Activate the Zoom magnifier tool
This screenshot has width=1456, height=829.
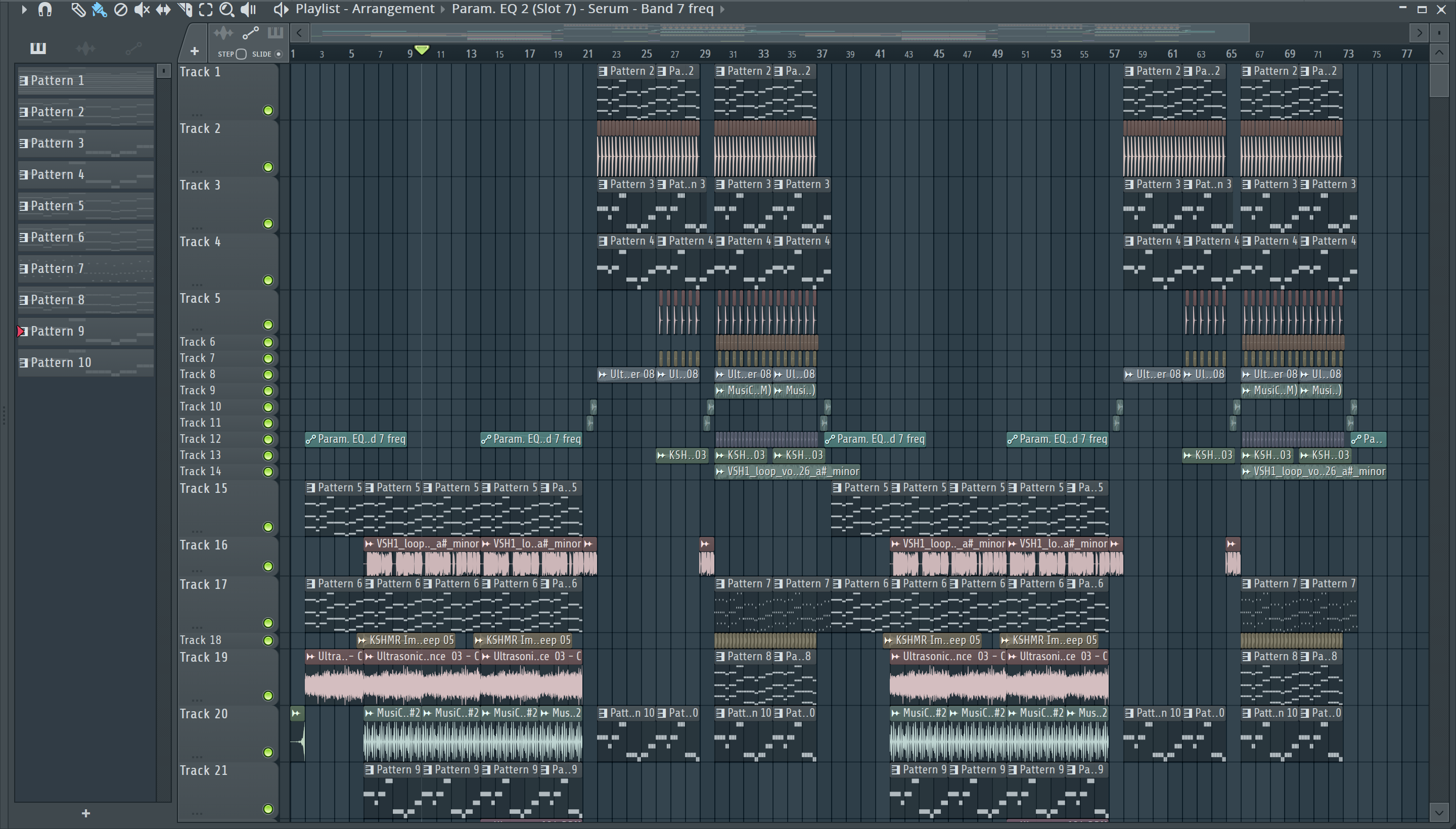tap(226, 9)
